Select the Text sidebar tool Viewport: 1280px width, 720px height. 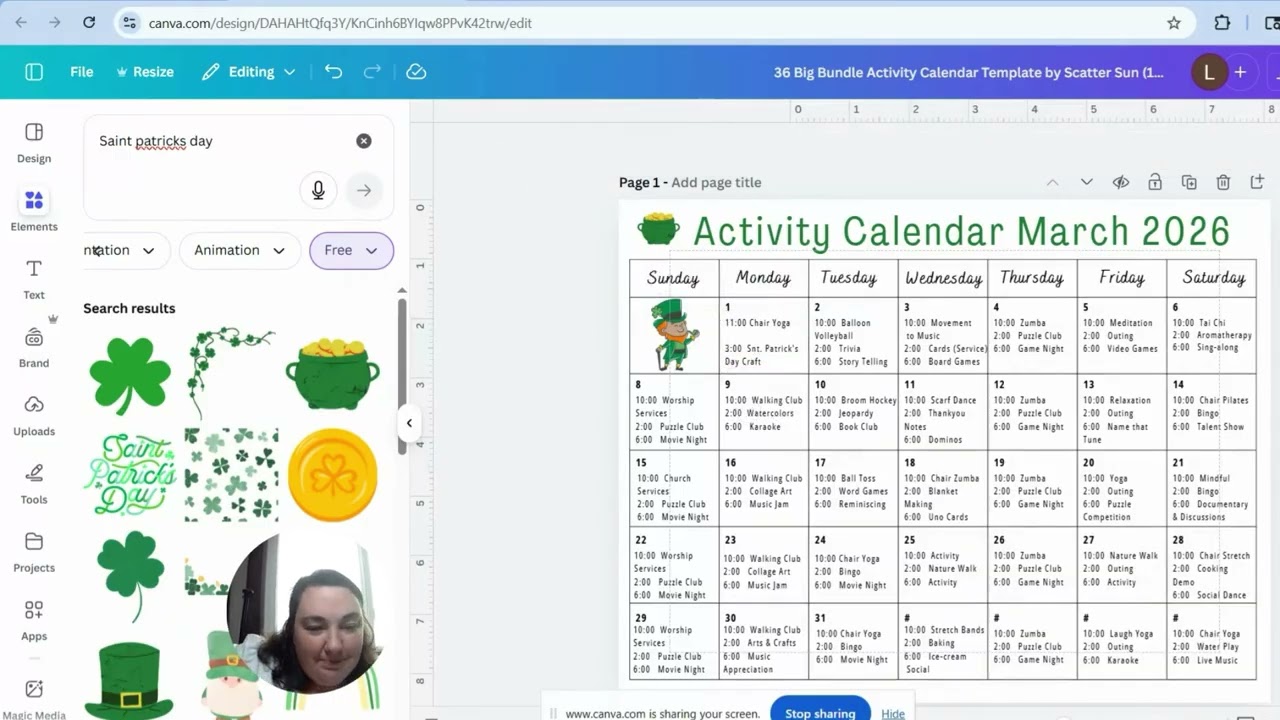click(34, 279)
